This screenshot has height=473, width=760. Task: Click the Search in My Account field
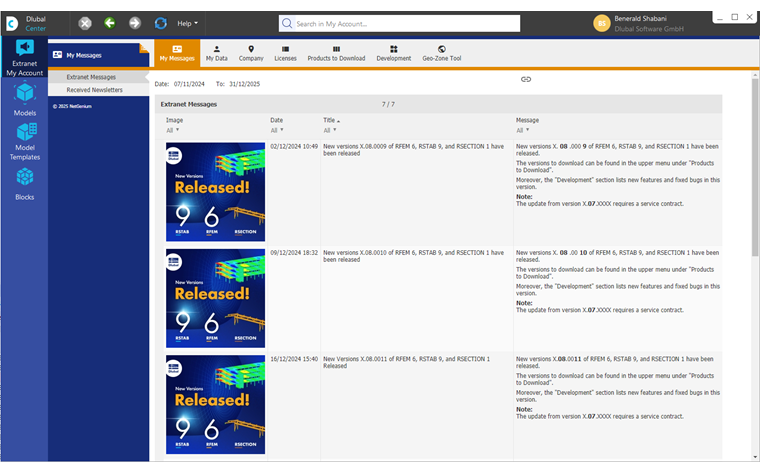tap(399, 23)
